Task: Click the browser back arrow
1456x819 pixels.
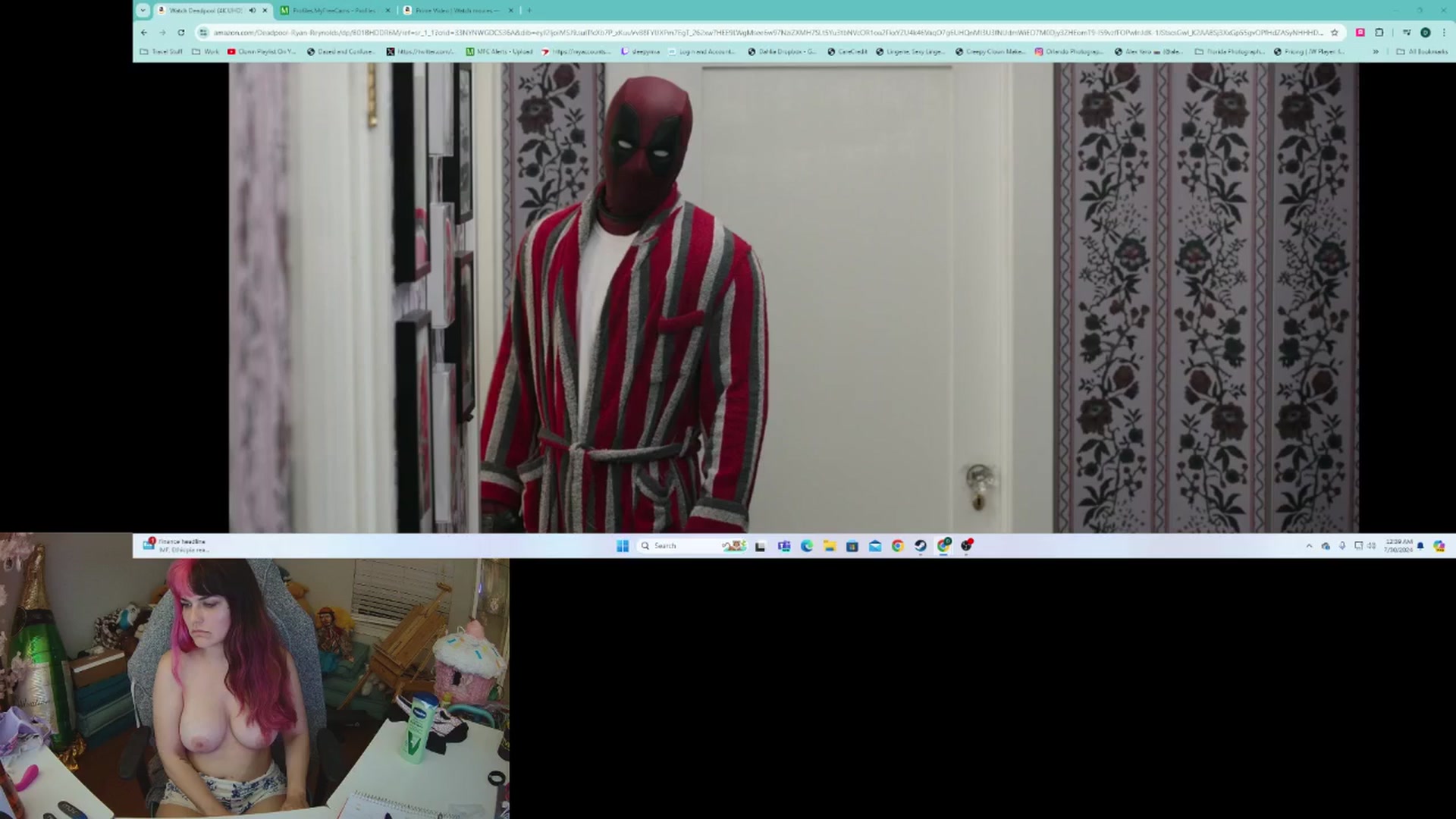Action: tap(144, 33)
